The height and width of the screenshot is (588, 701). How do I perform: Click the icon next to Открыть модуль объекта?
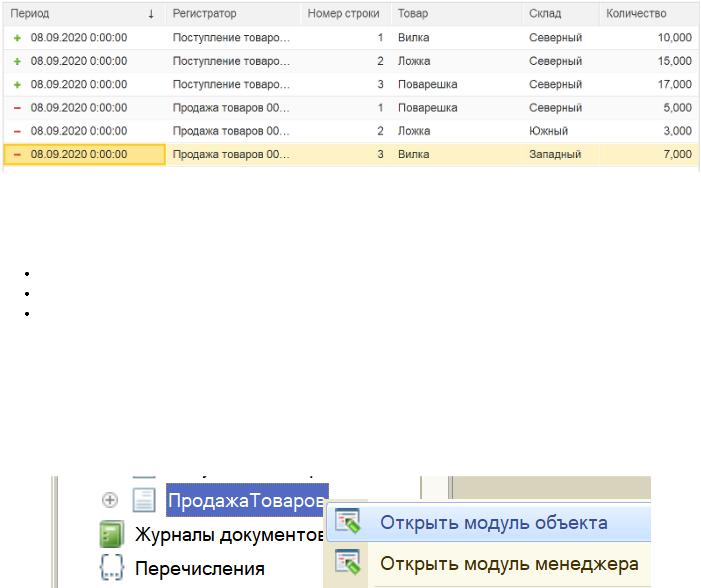(348, 523)
